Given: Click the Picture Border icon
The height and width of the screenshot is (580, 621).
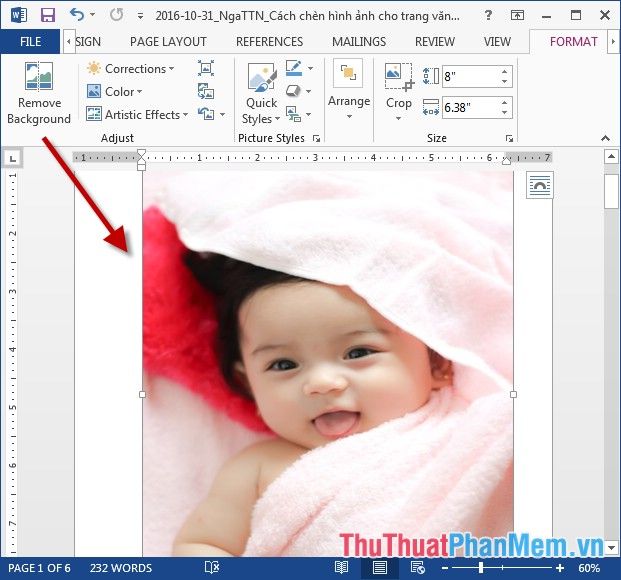Looking at the screenshot, I should (294, 68).
